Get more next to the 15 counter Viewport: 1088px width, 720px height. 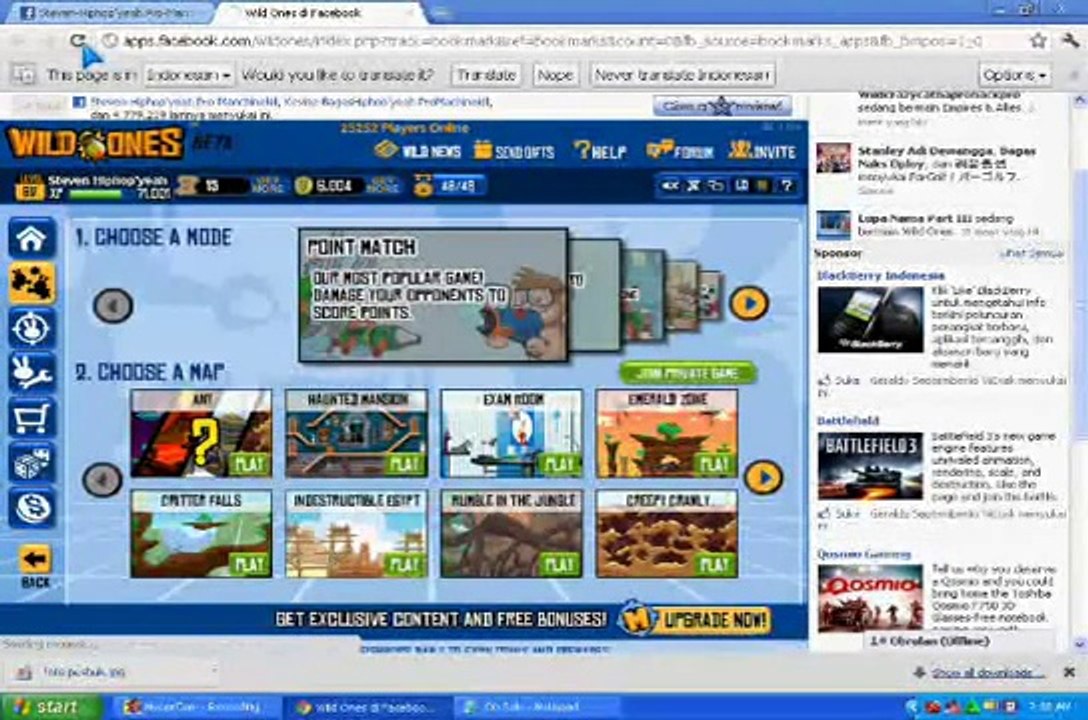click(266, 186)
